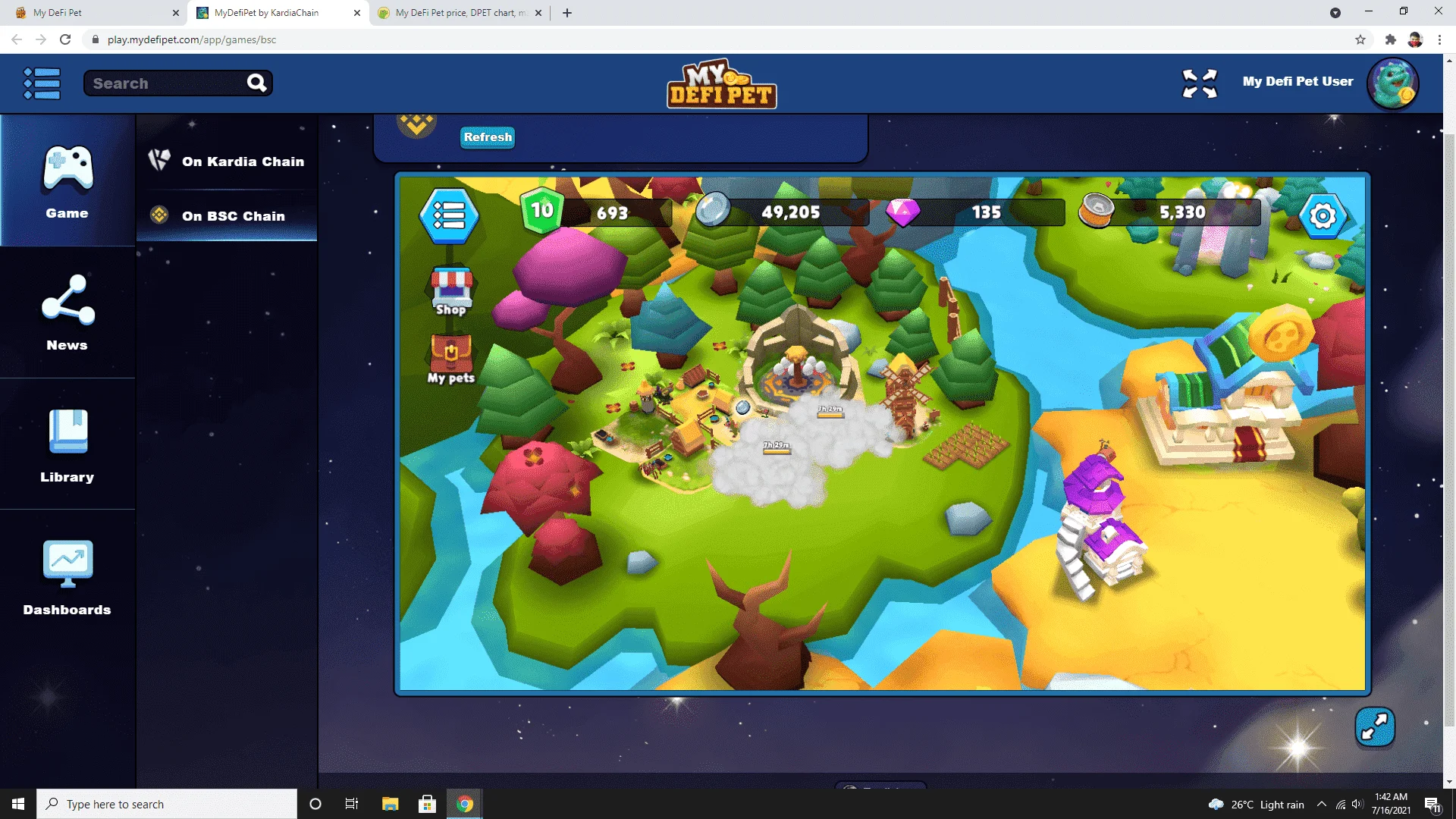The image size is (1456, 819).
Task: Click the pink gem currency icon
Action: 902,212
